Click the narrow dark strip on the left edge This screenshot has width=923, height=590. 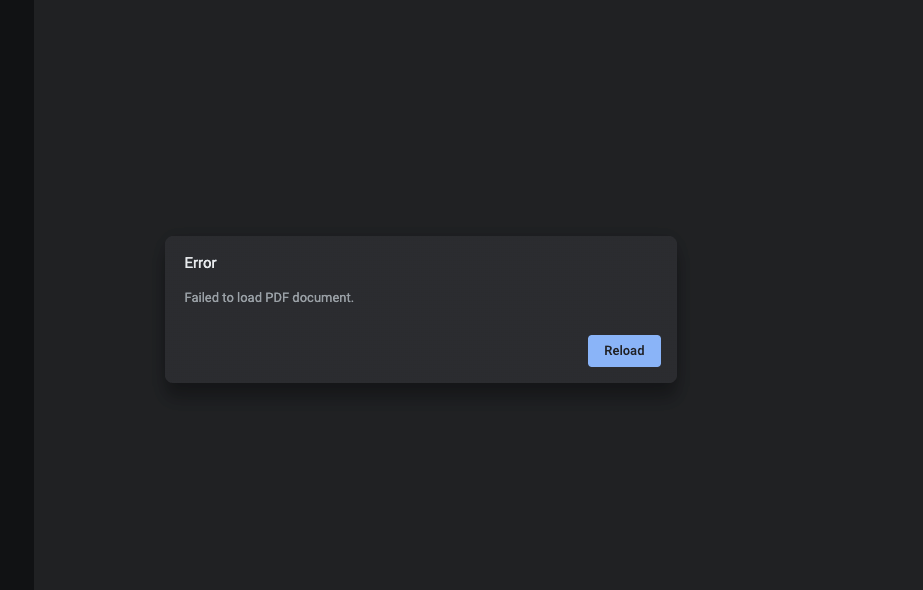click(x=15, y=295)
